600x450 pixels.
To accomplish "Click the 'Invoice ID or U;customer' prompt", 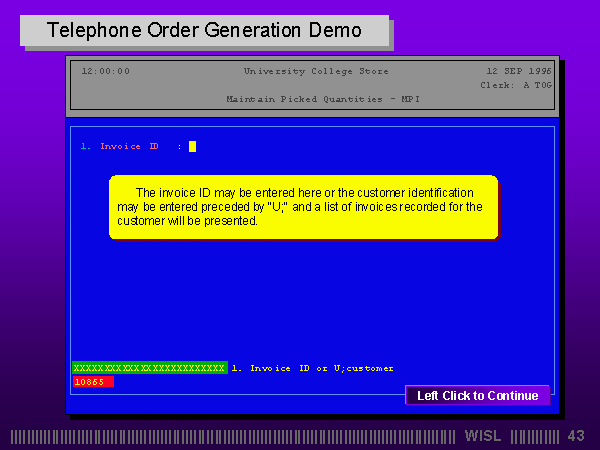I will (x=312, y=368).
